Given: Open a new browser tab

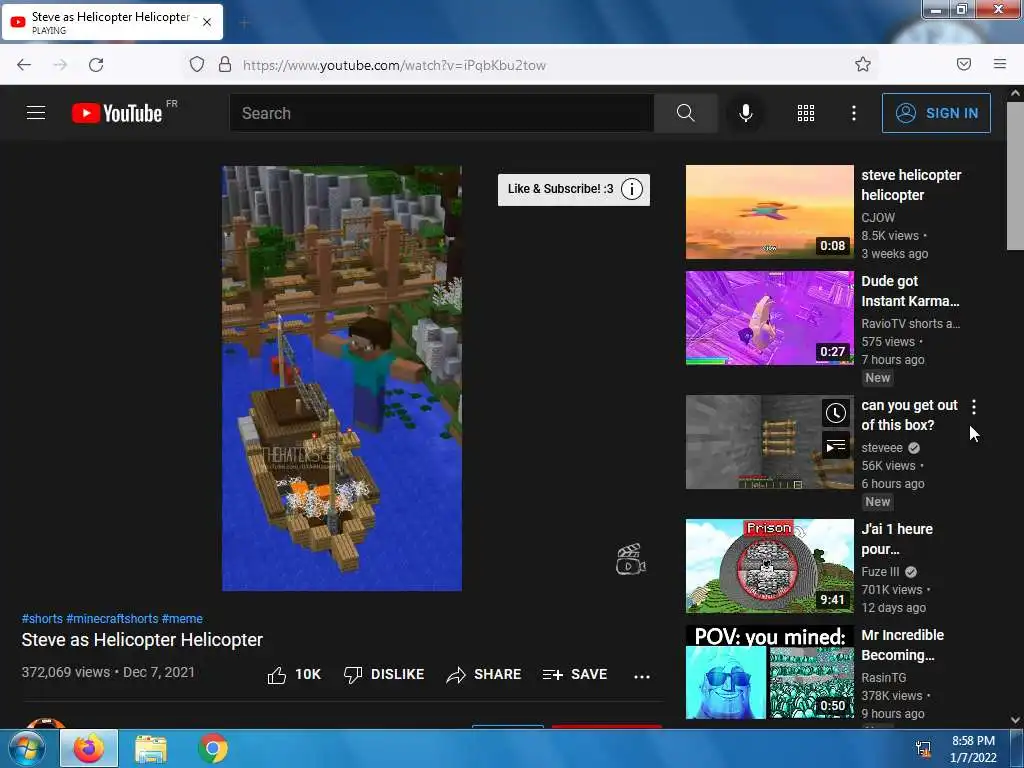Looking at the screenshot, I should (244, 24).
